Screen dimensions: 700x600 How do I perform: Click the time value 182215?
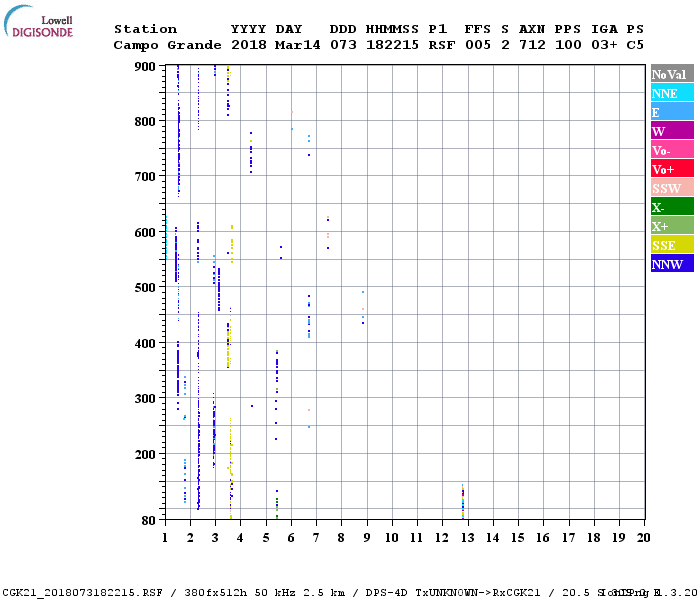tap(392, 45)
